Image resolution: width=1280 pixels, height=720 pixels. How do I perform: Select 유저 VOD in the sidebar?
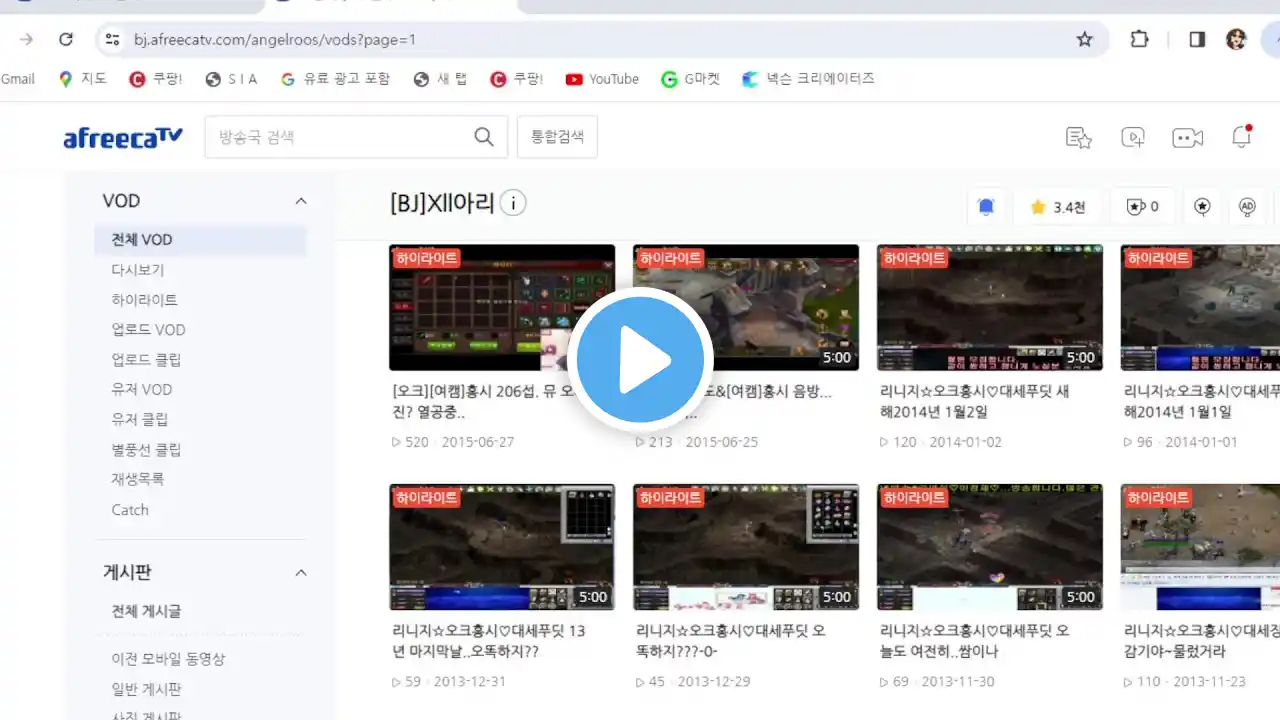(142, 390)
